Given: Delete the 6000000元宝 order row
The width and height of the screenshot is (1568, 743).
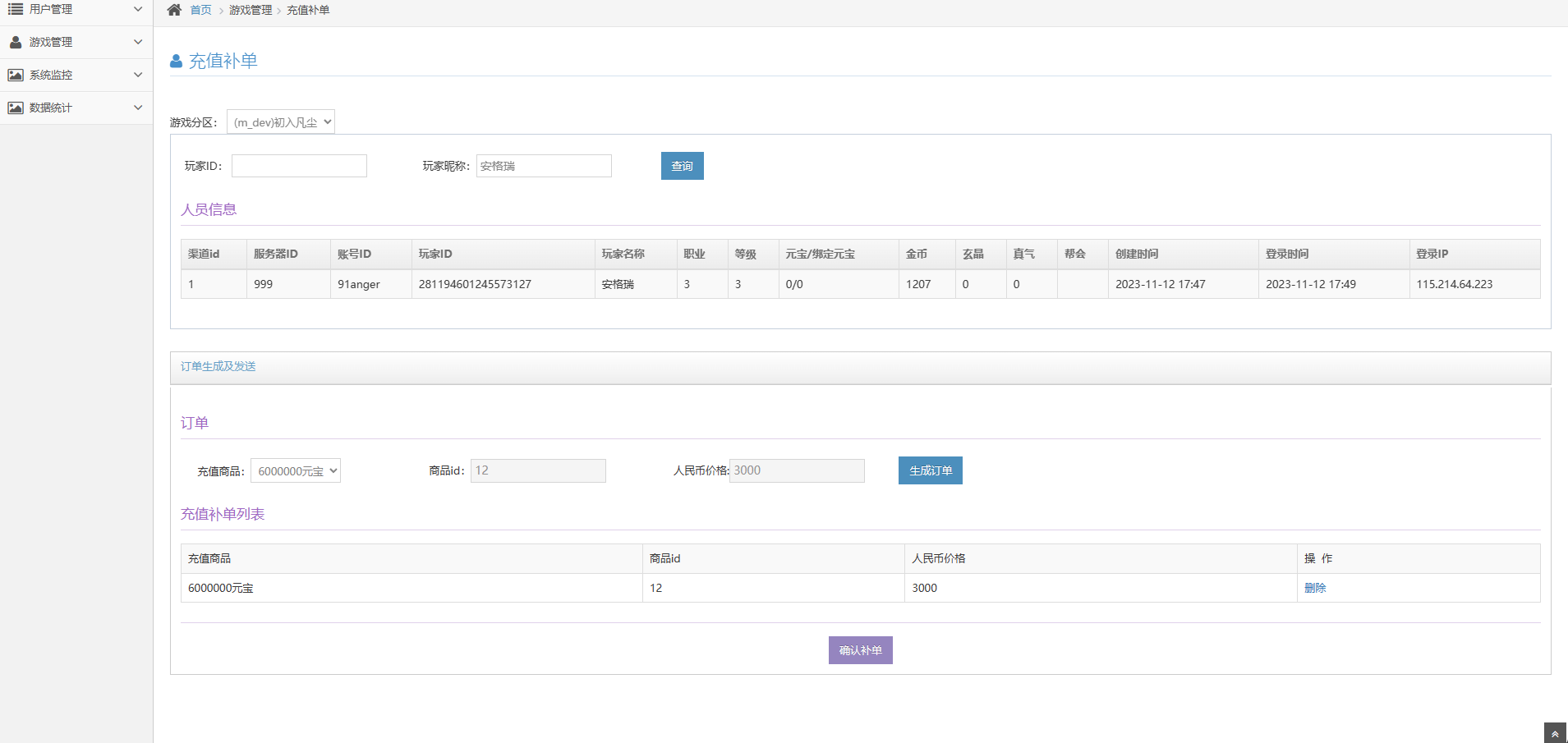Looking at the screenshot, I should coord(1315,588).
